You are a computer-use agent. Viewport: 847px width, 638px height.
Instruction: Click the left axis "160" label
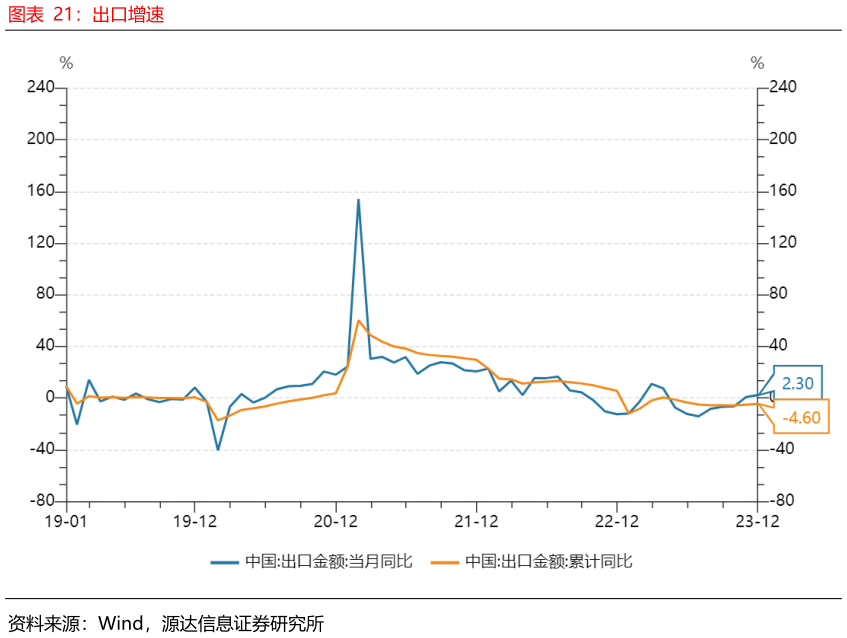point(41,191)
